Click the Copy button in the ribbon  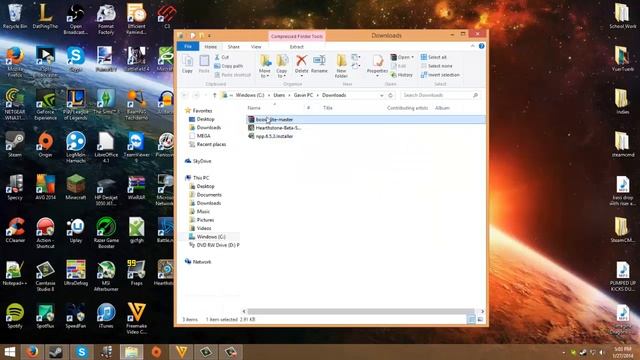[187, 64]
